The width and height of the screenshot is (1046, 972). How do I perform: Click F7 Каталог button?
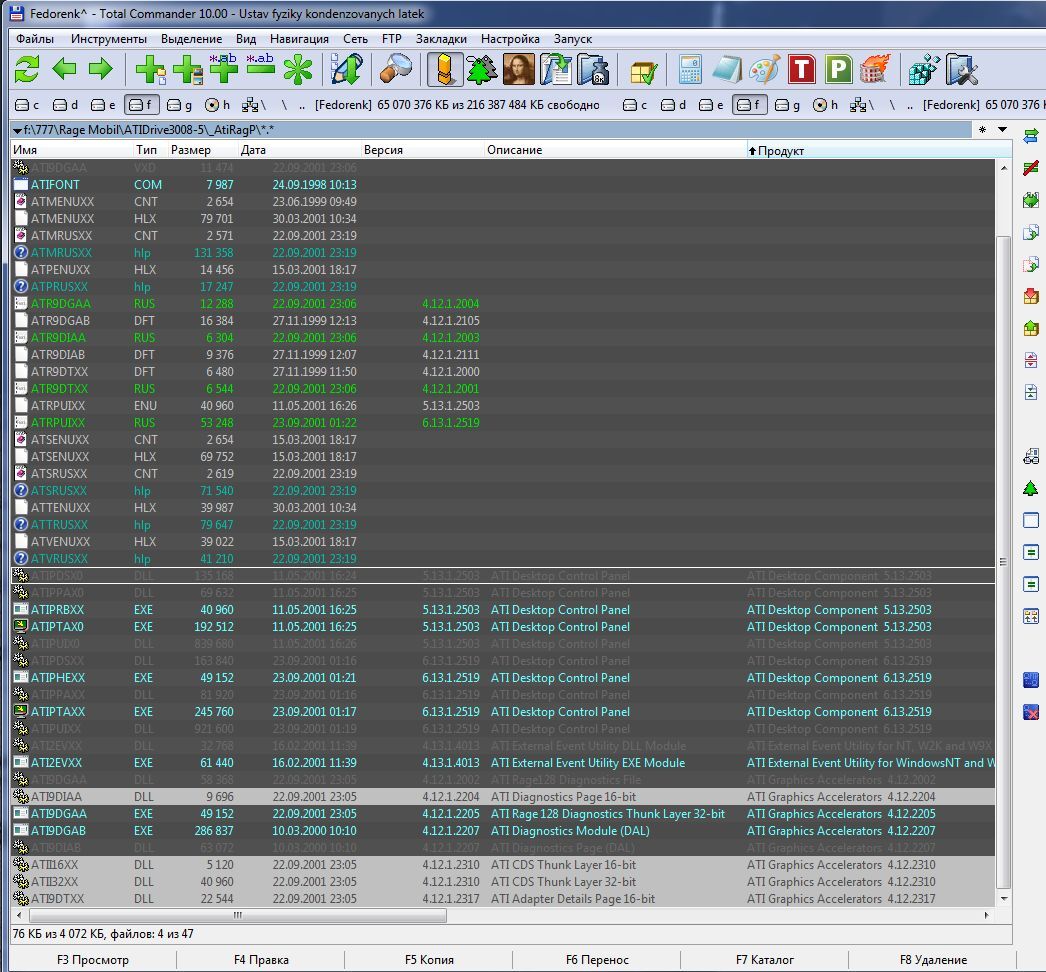(764, 960)
